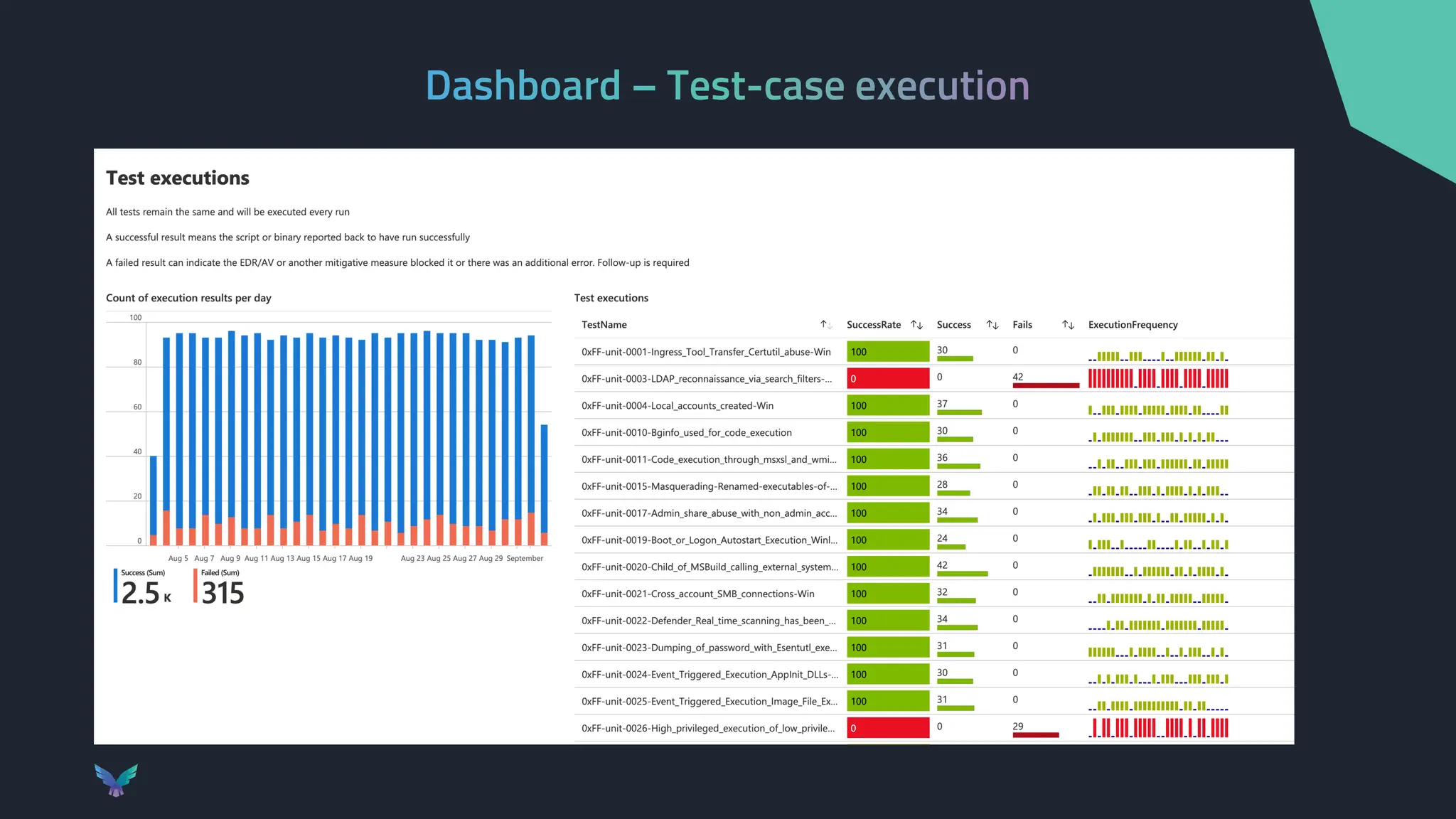Image resolution: width=1456 pixels, height=819 pixels.
Task: Click the 0xFF-unit-0003 LDAP reconnaissance test name
Action: (x=706, y=379)
